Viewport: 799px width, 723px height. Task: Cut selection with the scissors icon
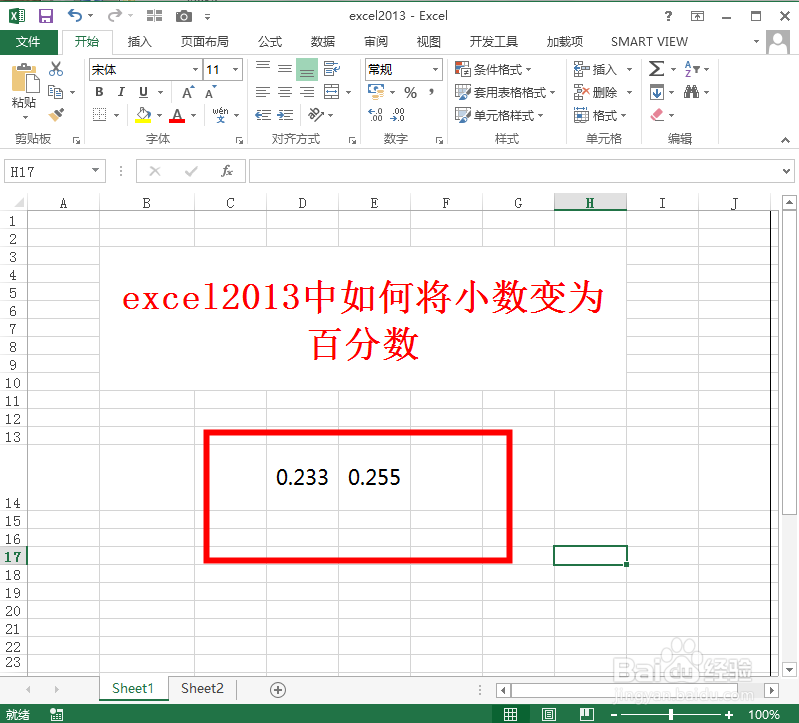pyautogui.click(x=56, y=69)
